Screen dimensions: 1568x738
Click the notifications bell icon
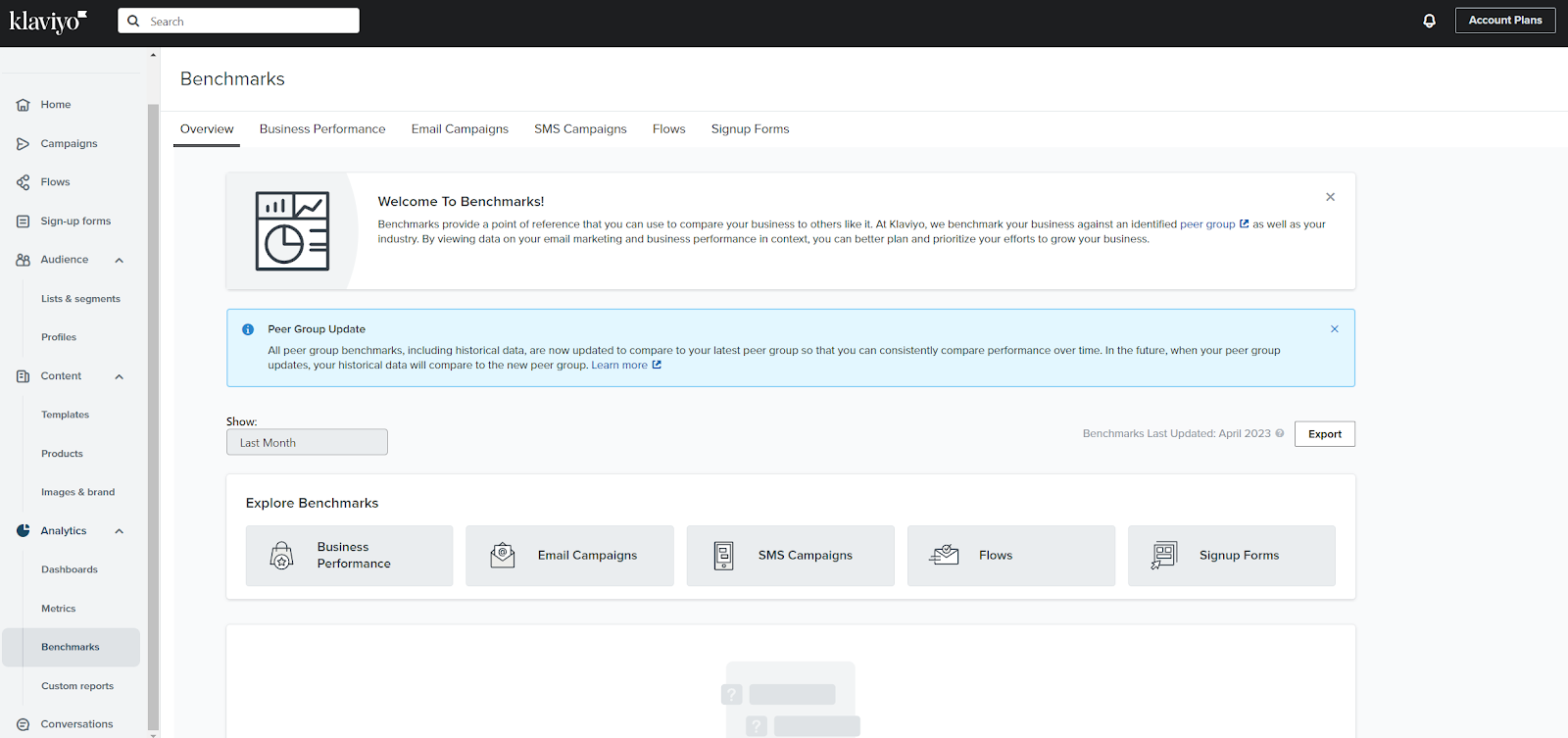pos(1429,21)
